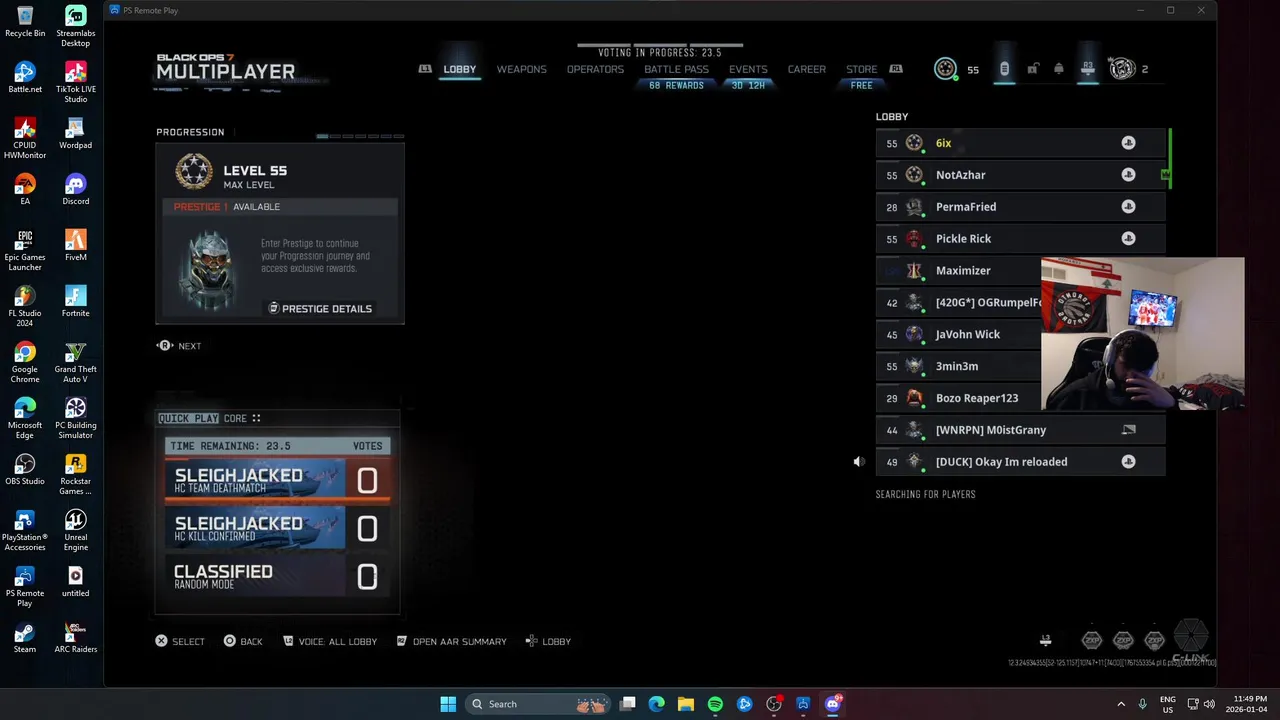Click the Quick Play Core playlist label

209,418
